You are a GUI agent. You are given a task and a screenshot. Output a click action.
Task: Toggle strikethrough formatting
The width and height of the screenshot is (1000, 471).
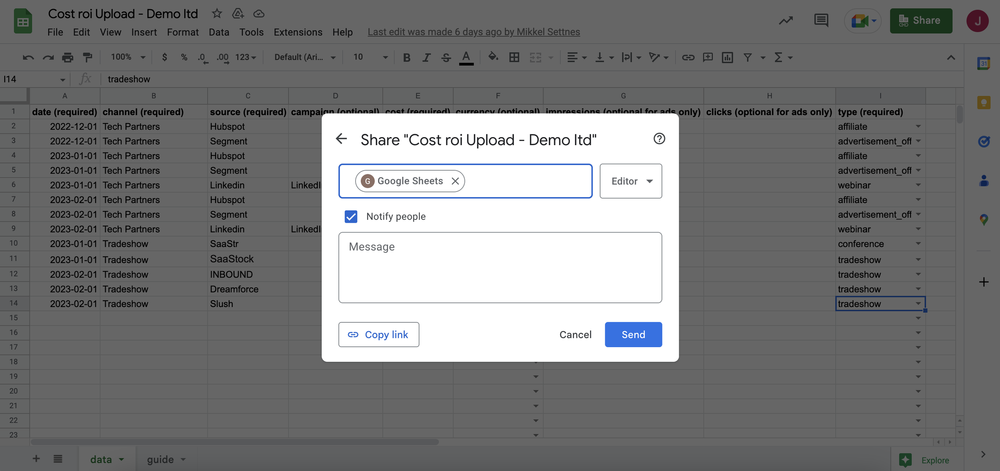[x=446, y=57]
